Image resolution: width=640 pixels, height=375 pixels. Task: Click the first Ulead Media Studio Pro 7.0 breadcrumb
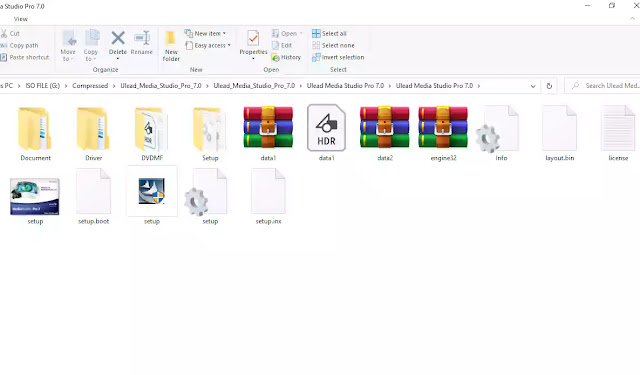point(345,86)
